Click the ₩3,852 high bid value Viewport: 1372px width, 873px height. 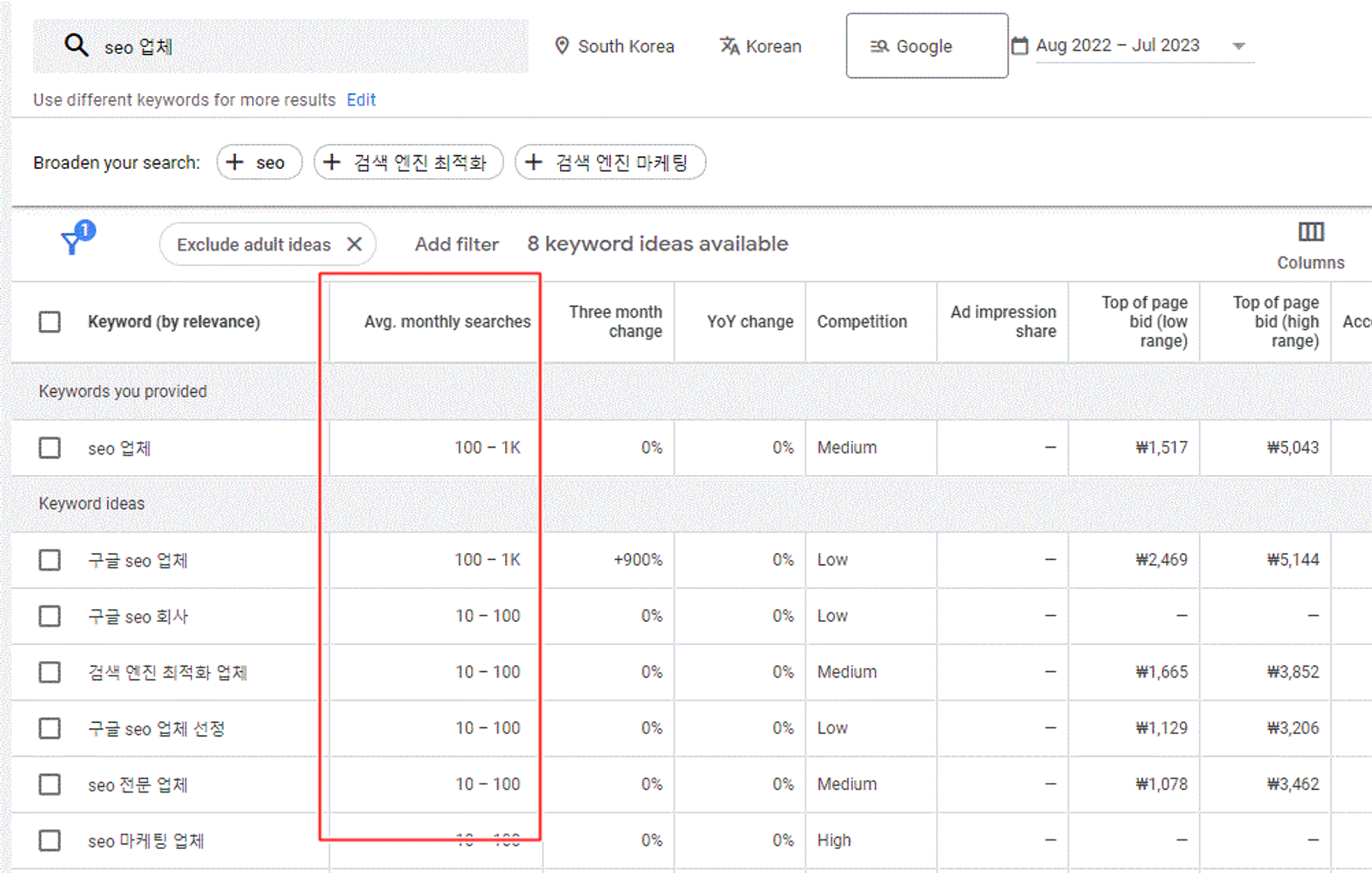click(x=1293, y=671)
